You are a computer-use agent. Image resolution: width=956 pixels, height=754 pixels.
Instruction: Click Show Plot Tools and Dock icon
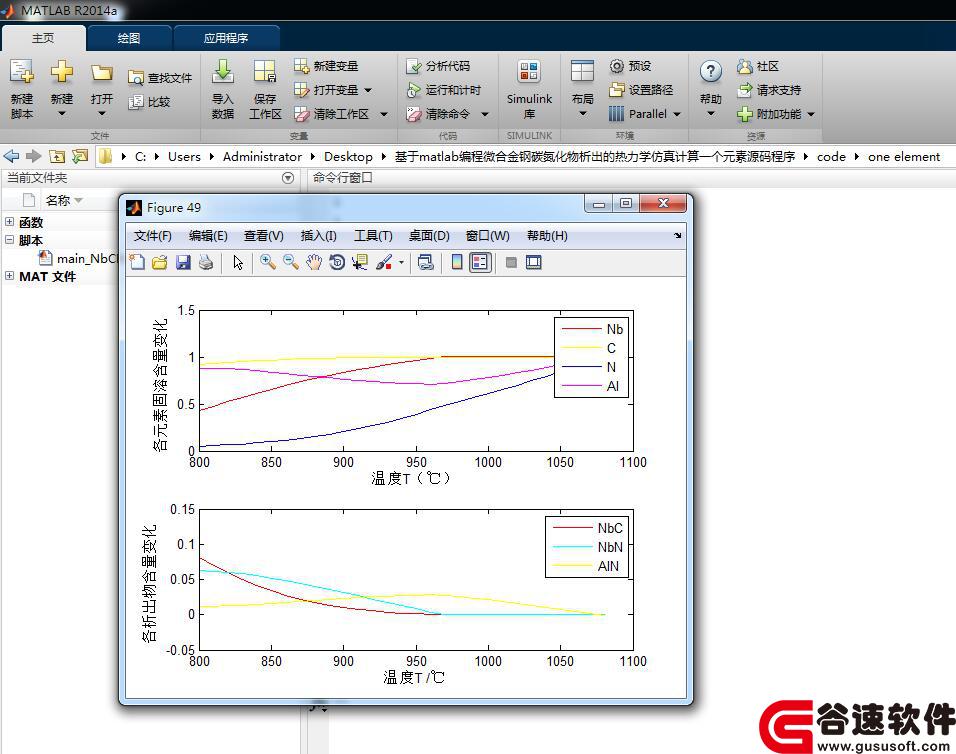coord(533,263)
